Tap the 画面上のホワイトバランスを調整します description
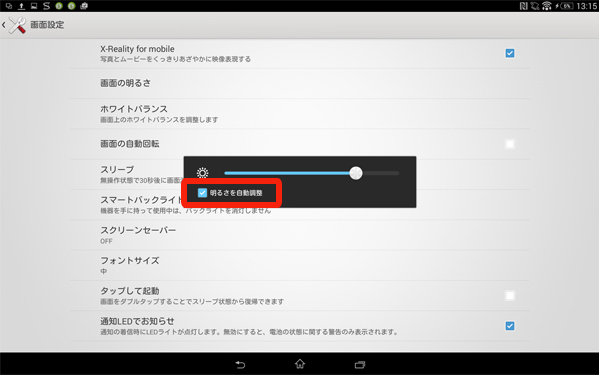 (159, 120)
